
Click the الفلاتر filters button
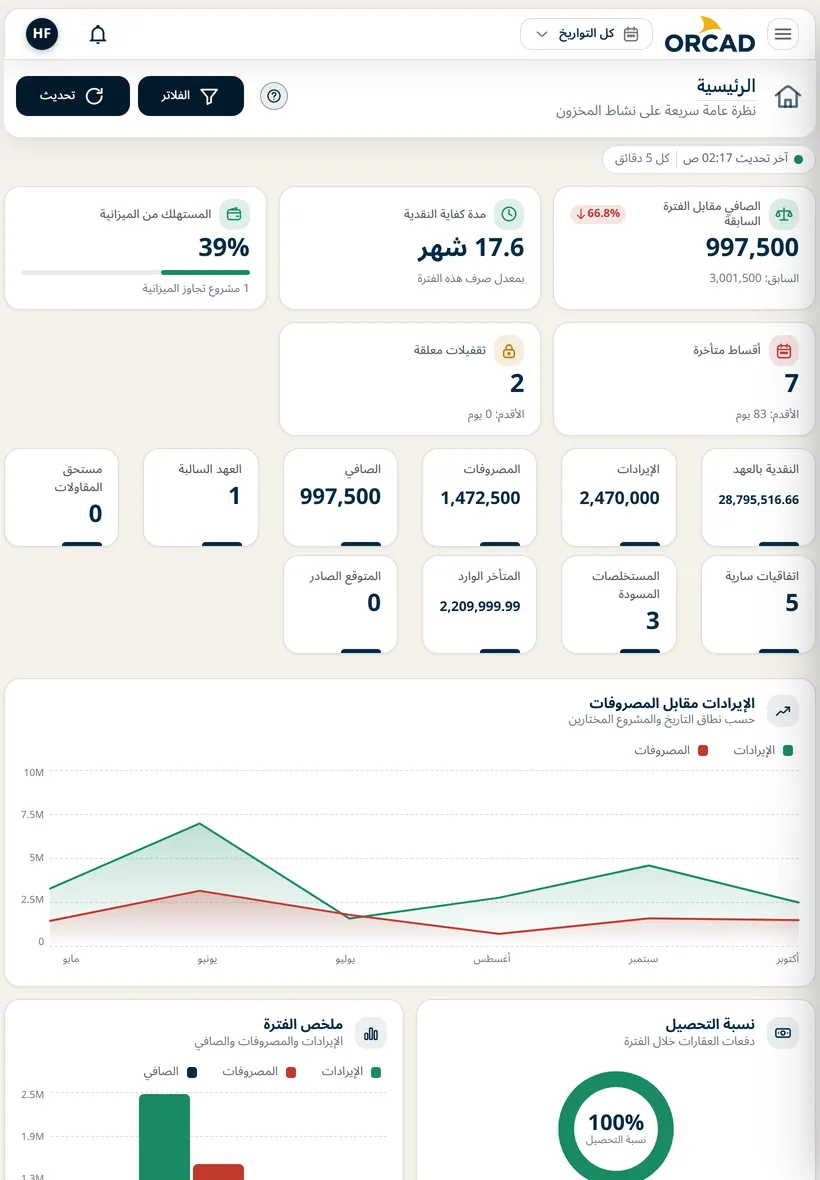point(191,96)
